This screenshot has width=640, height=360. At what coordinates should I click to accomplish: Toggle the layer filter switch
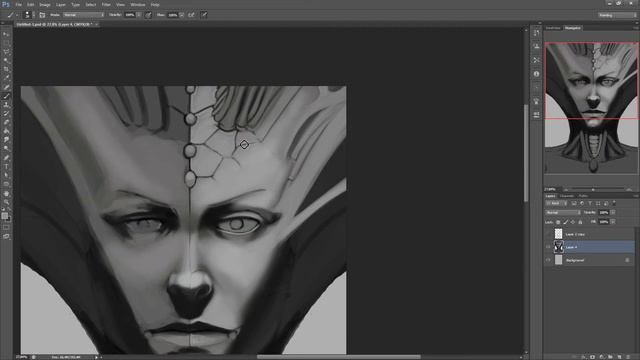(614, 203)
